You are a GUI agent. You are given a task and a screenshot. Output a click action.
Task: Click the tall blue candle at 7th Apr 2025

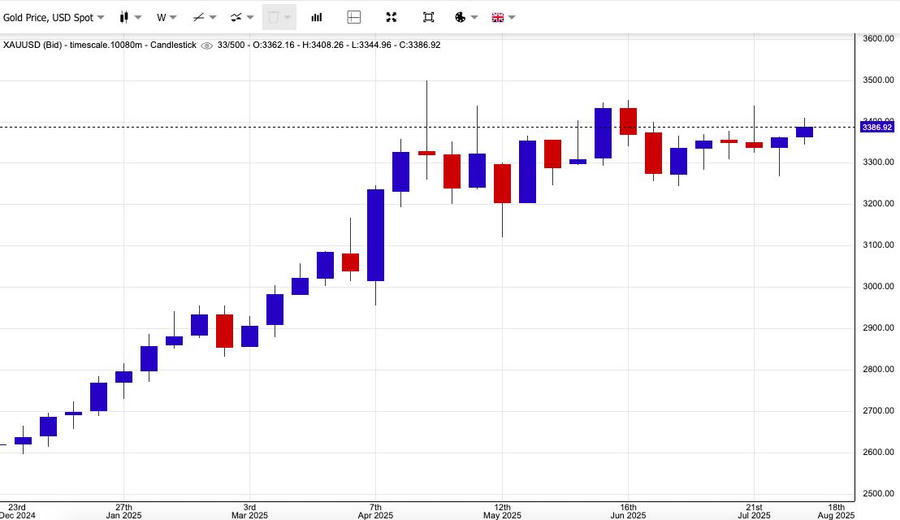(376, 235)
